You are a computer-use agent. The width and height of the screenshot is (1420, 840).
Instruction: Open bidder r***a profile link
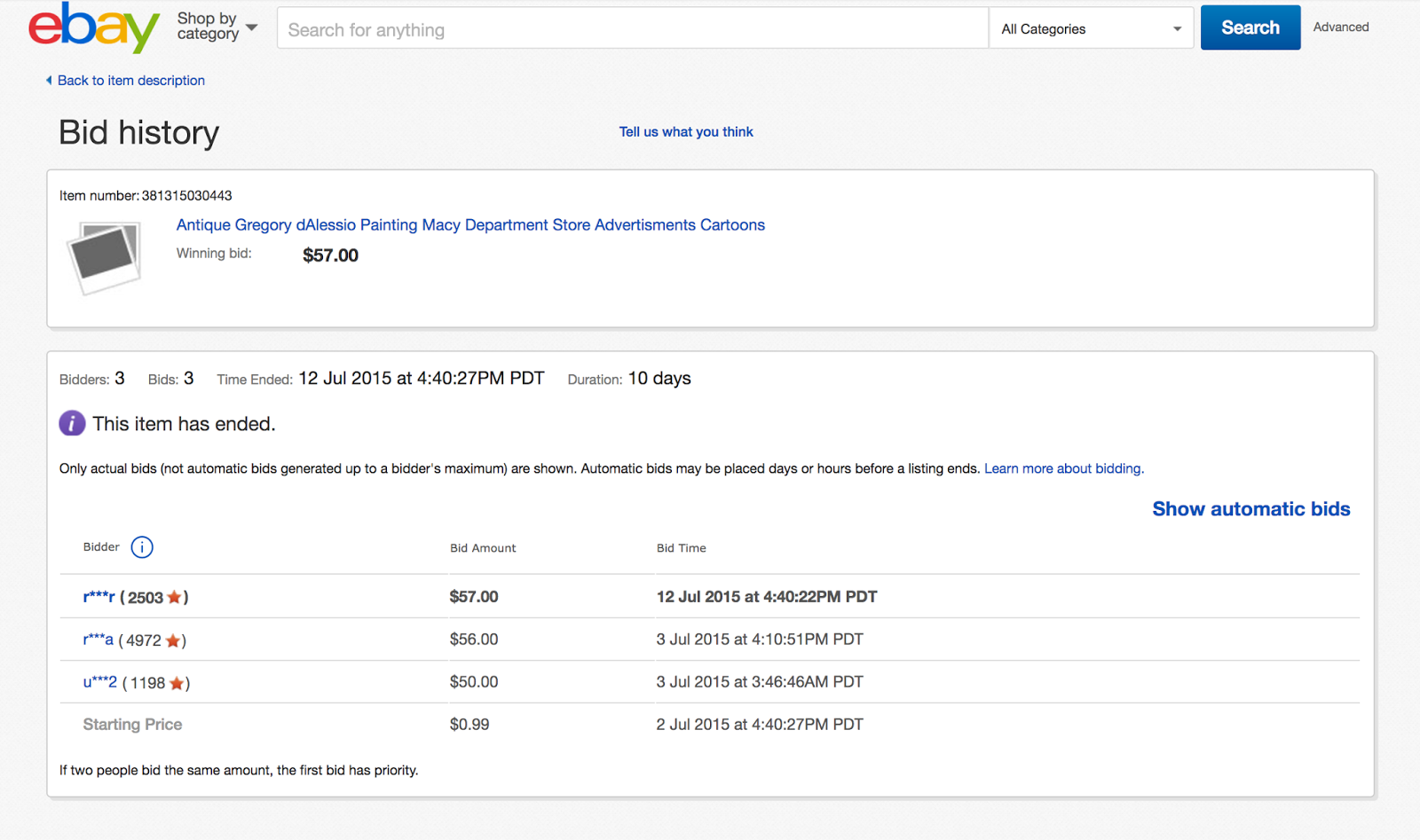pos(99,640)
